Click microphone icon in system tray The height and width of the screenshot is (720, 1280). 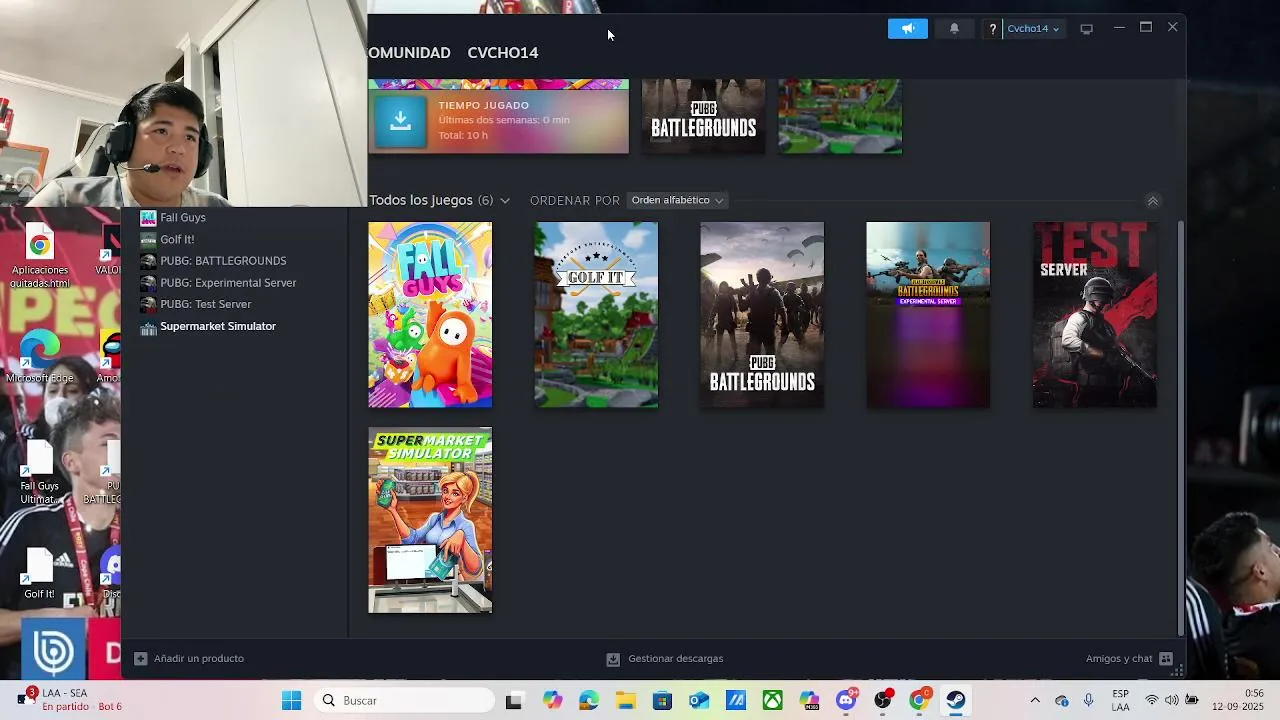[x=1088, y=701]
